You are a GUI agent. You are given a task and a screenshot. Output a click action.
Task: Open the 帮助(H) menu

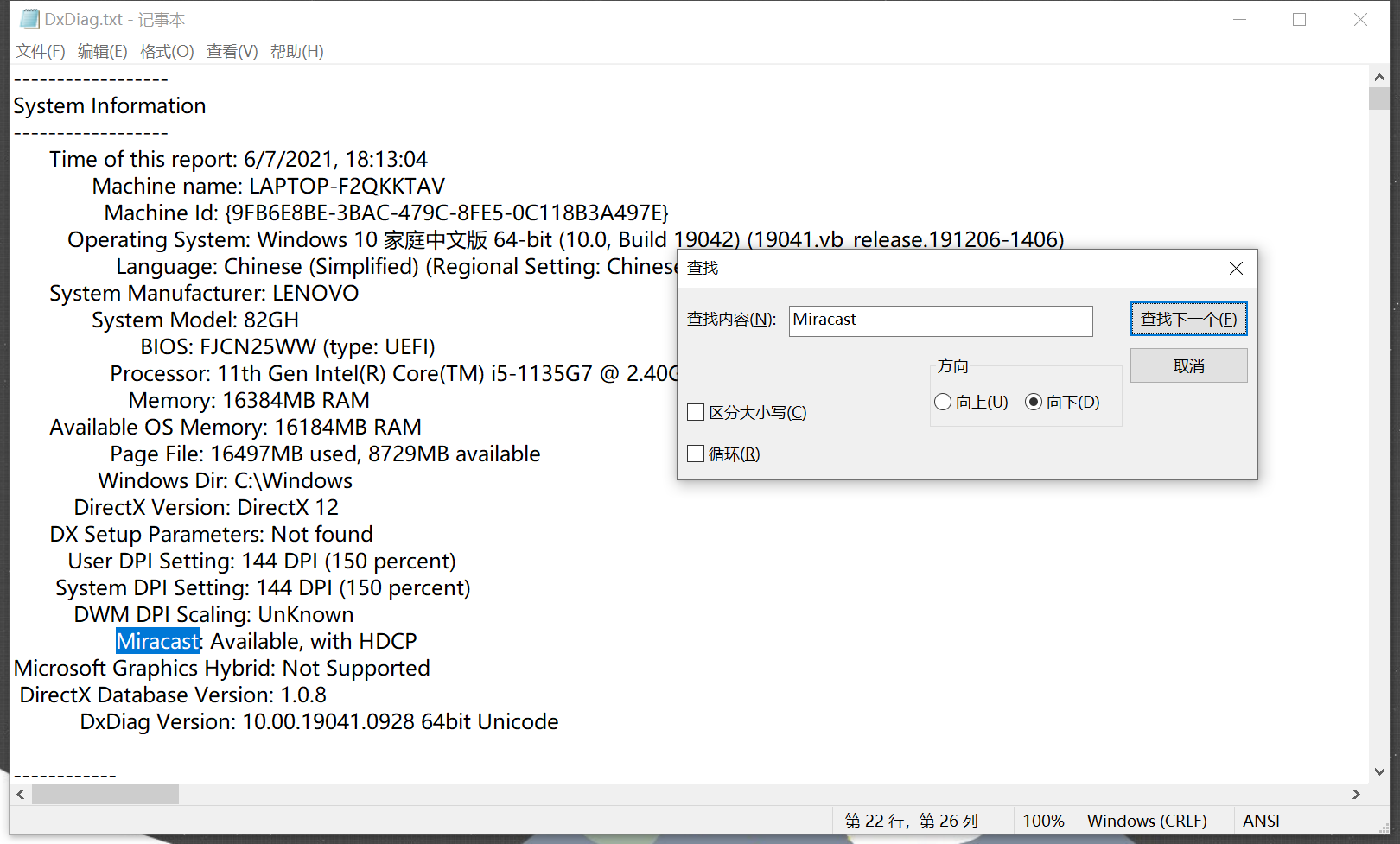(296, 51)
